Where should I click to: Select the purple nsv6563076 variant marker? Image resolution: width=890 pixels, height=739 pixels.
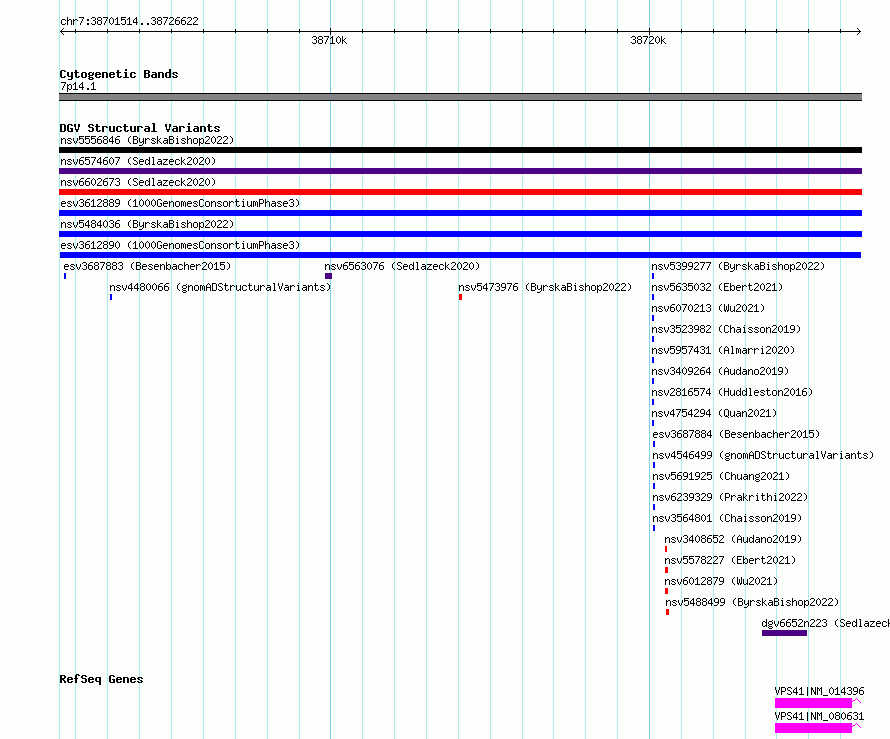328,276
